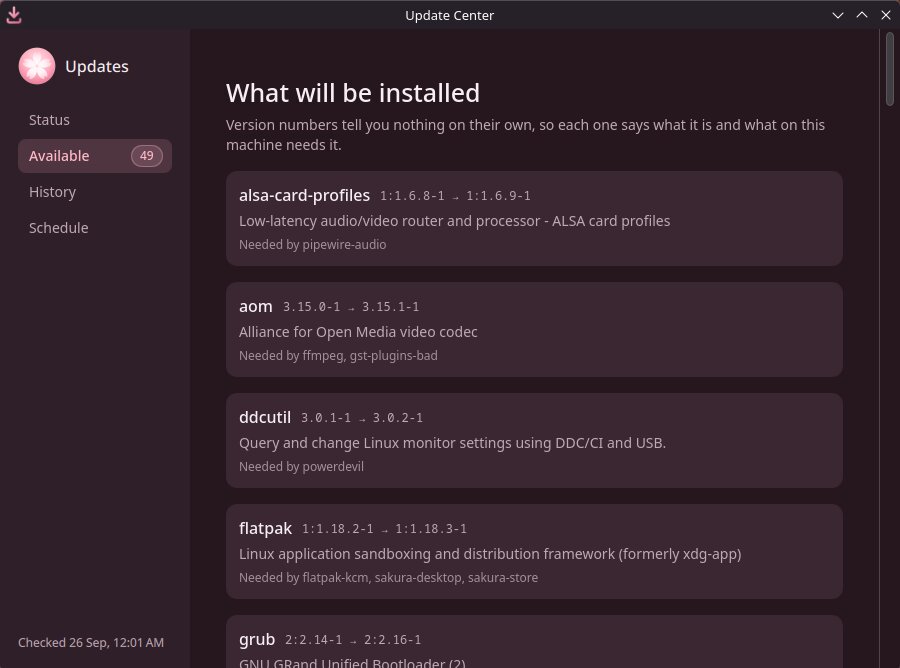Click 'Needed by pipewire-audio' text
Viewport: 900px width, 668px height.
(x=312, y=244)
